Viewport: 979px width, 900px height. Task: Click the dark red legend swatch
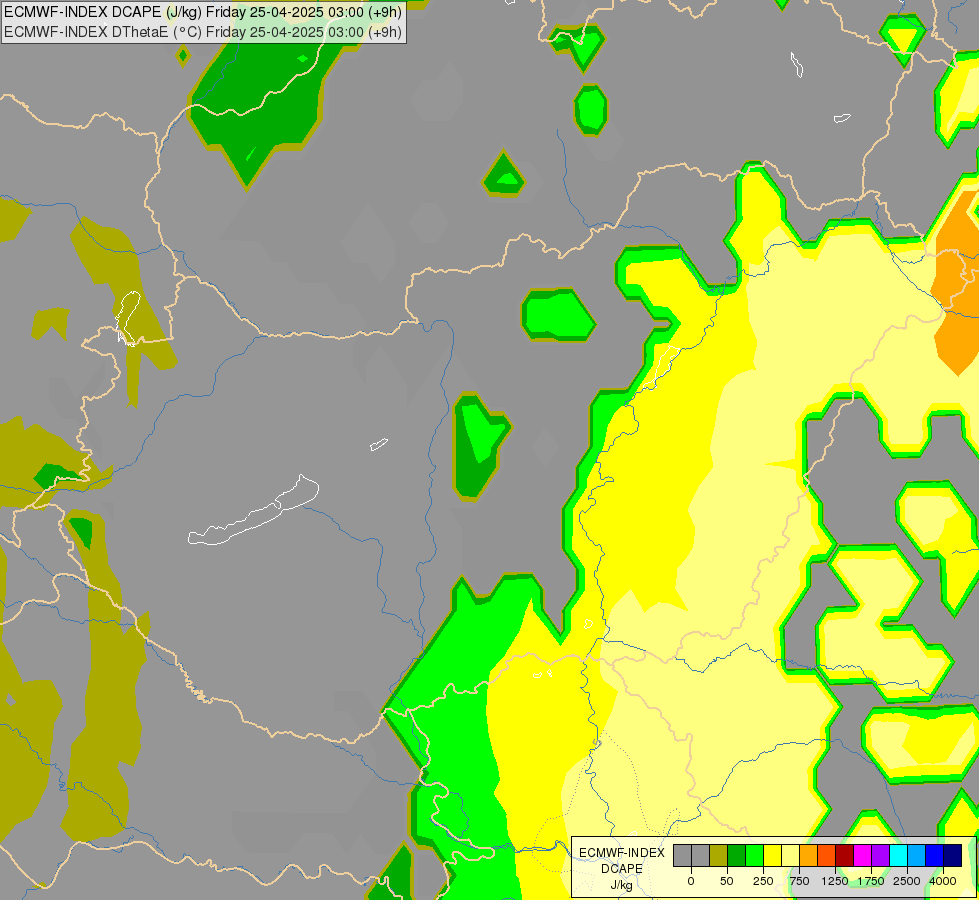(844, 855)
